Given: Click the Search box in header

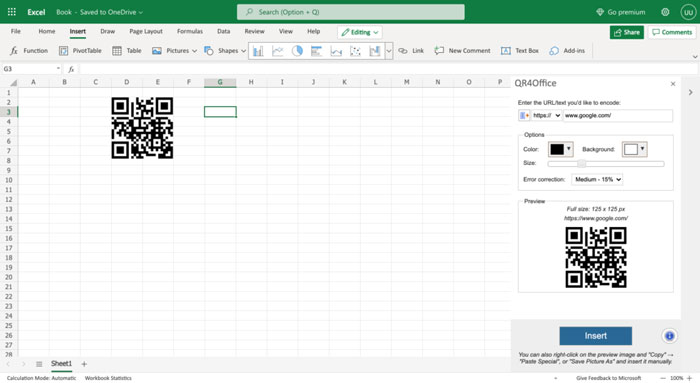Looking at the screenshot, I should [350, 12].
